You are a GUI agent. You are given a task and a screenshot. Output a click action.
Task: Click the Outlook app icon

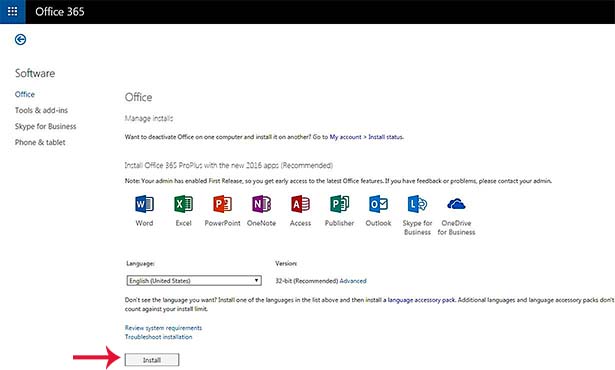378,204
